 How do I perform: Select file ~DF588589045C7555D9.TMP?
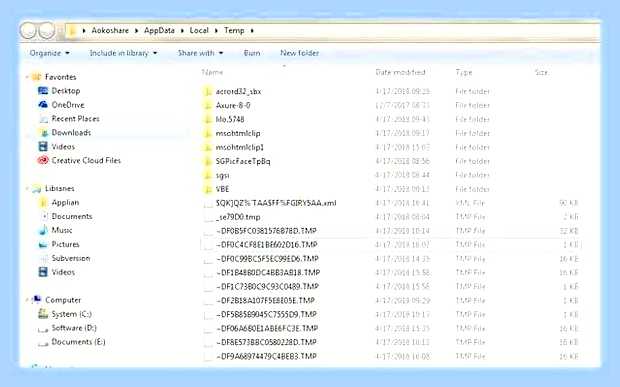tap(267, 315)
